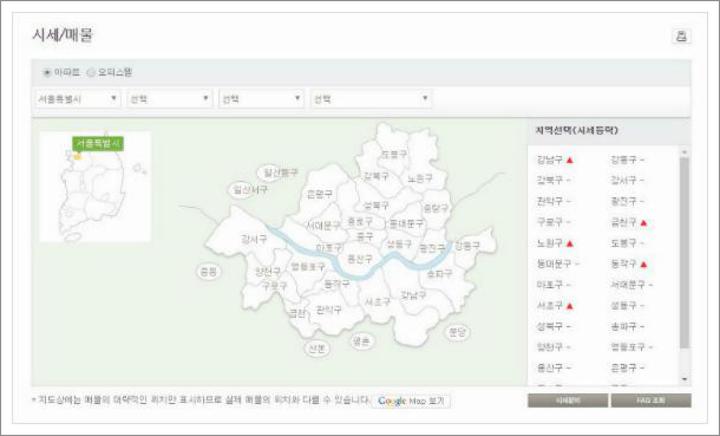Select 관악구 in the region list
Image resolution: width=720 pixels, height=436 pixels.
pos(550,201)
